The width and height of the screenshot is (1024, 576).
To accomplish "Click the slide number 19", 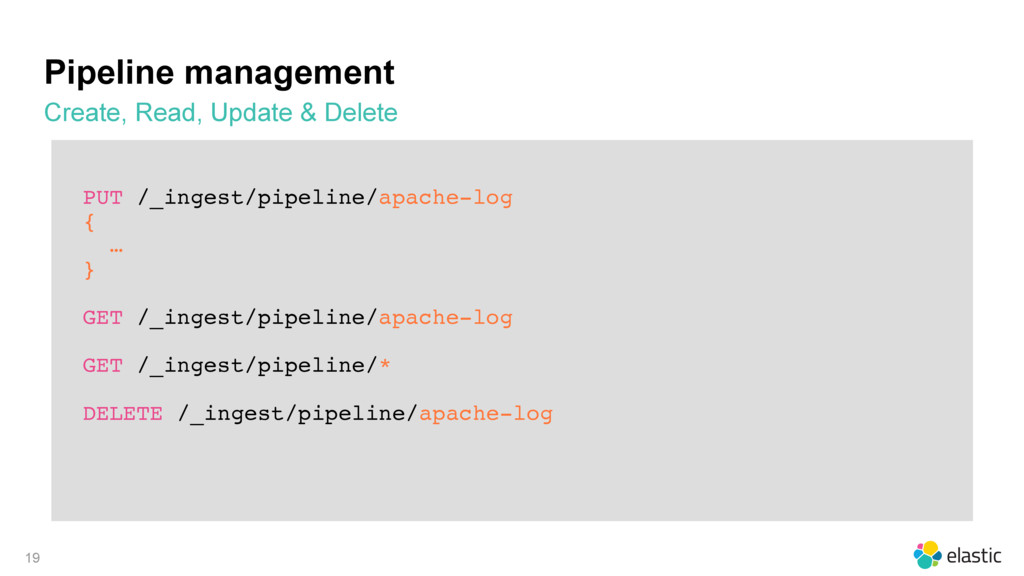I will point(33,558).
